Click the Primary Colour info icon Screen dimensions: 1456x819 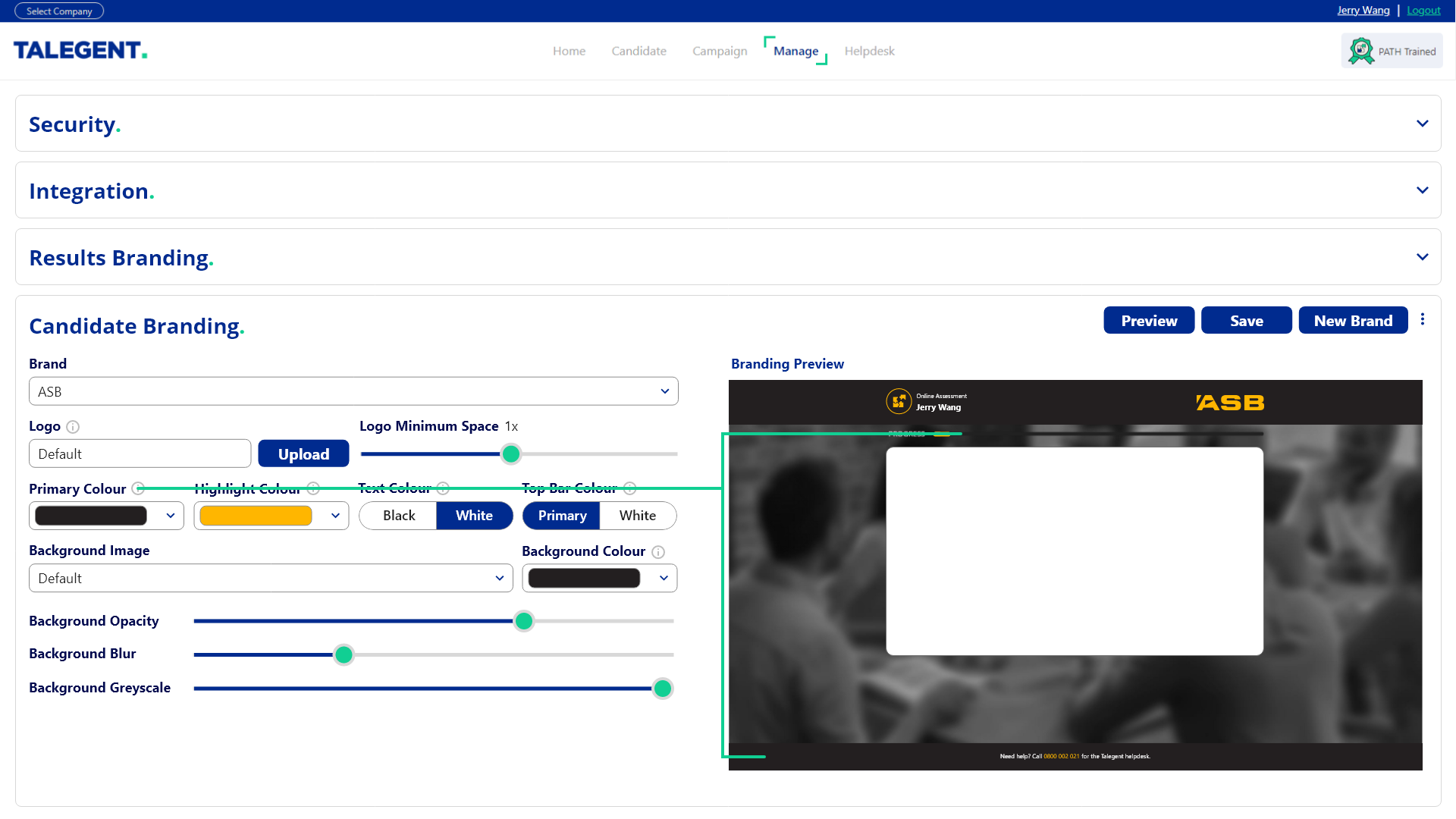tap(138, 488)
